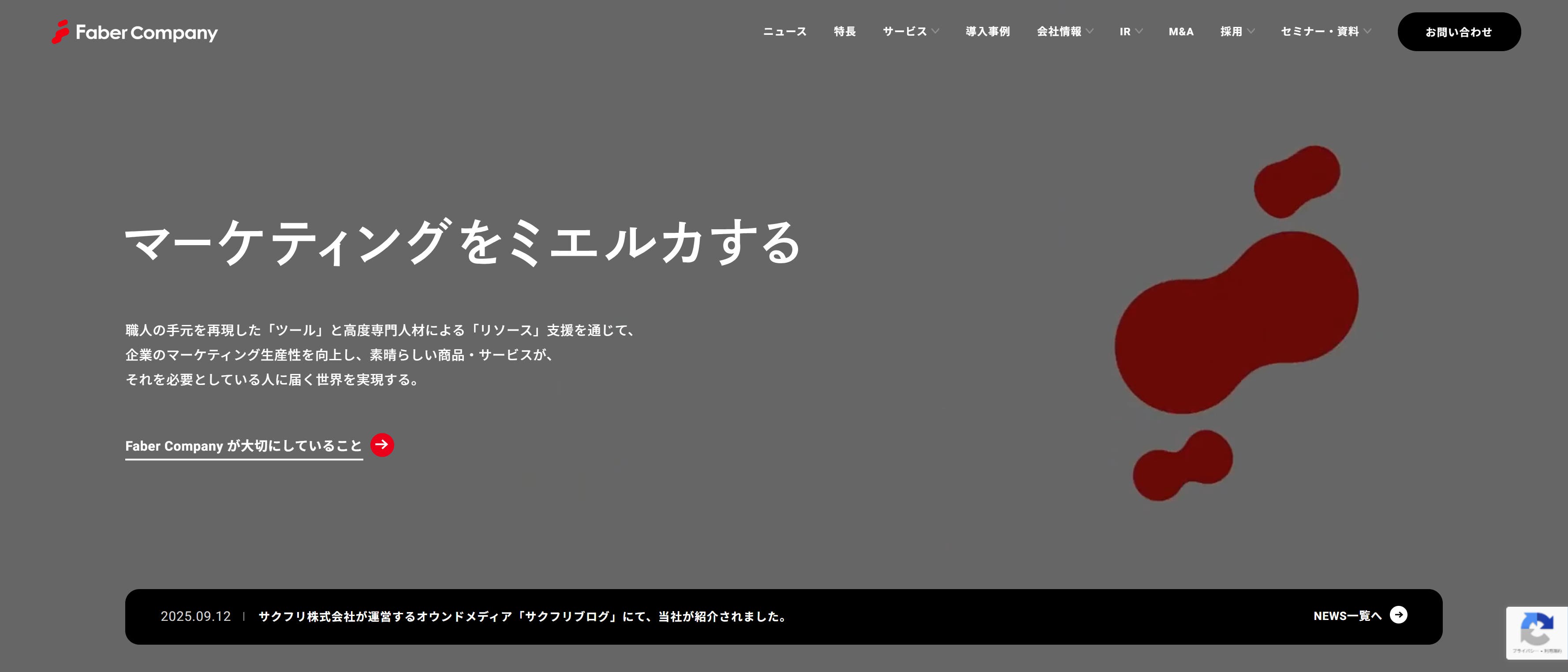Expand the サービス dropdown menu
Image resolution: width=1568 pixels, height=672 pixels.
[911, 32]
